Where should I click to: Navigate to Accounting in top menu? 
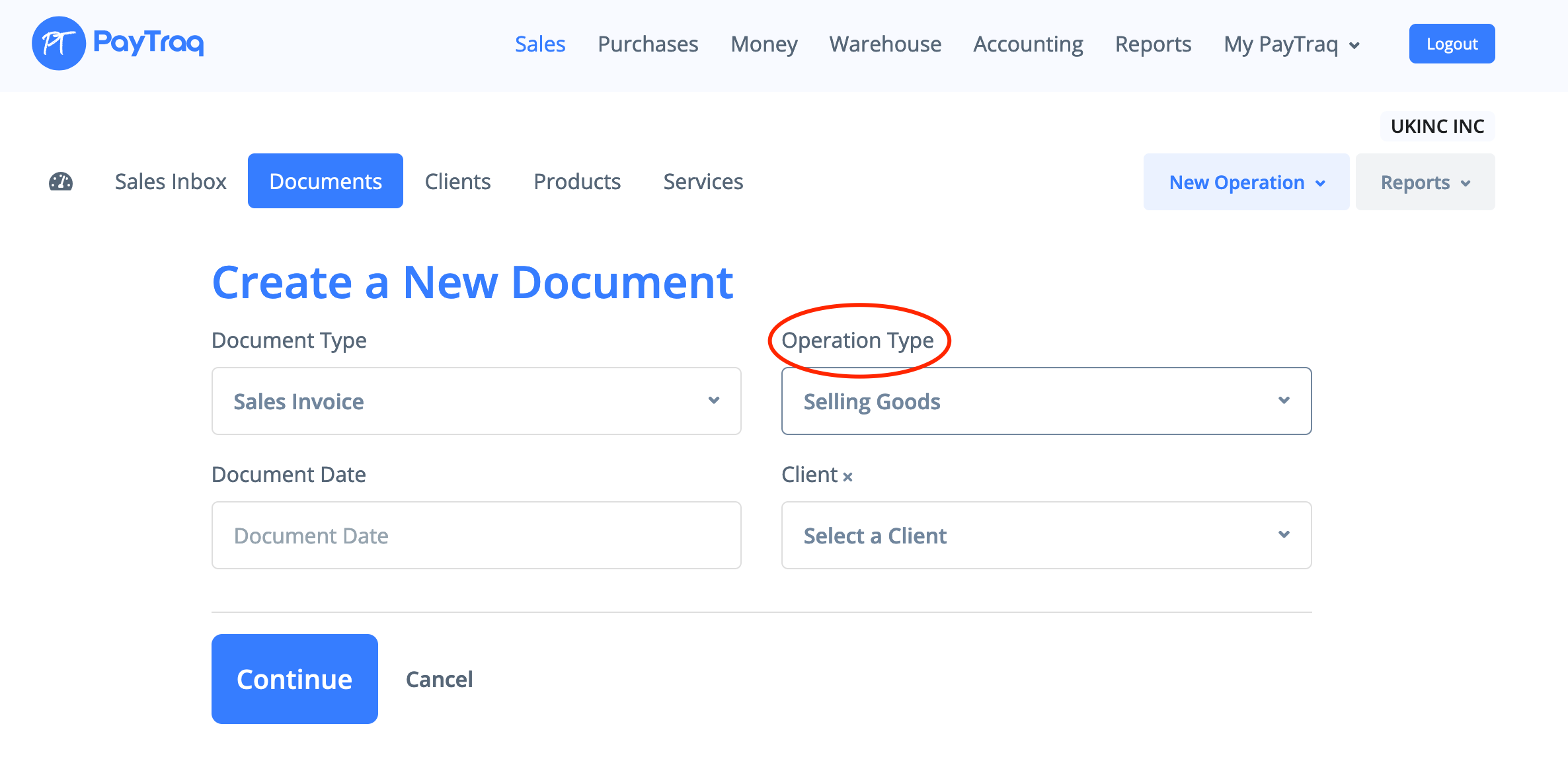(1028, 44)
